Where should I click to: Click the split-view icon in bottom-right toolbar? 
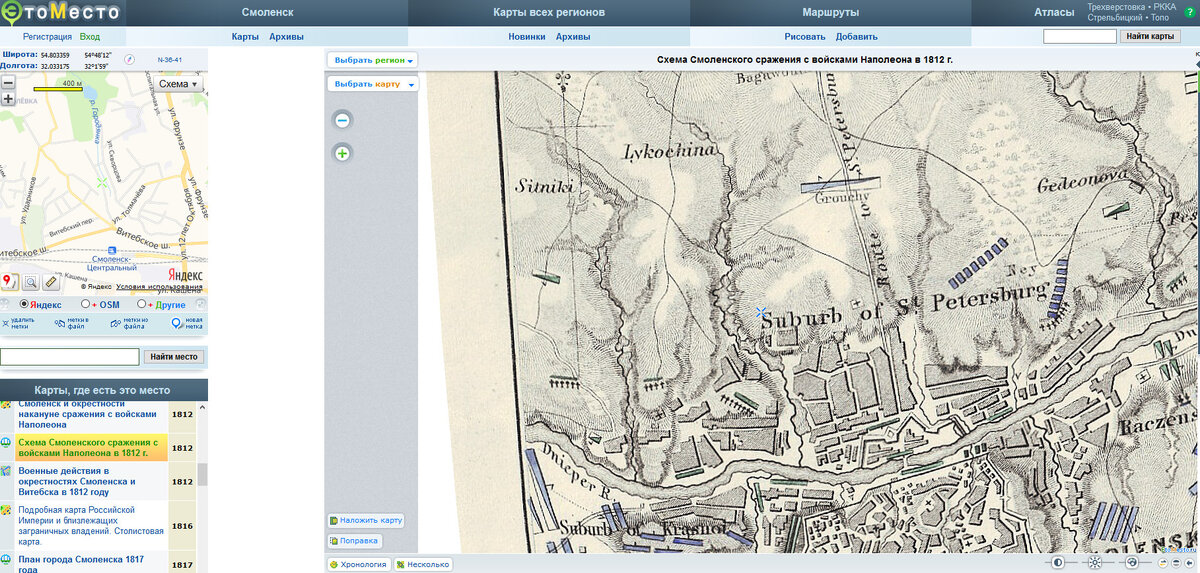tap(1176, 563)
